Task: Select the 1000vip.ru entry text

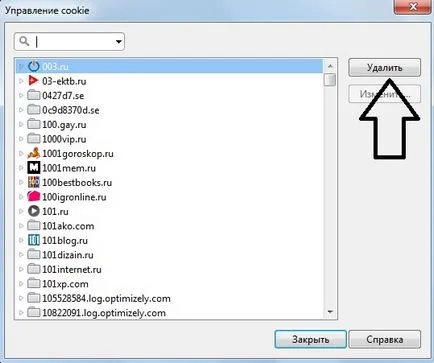Action: pos(64,139)
